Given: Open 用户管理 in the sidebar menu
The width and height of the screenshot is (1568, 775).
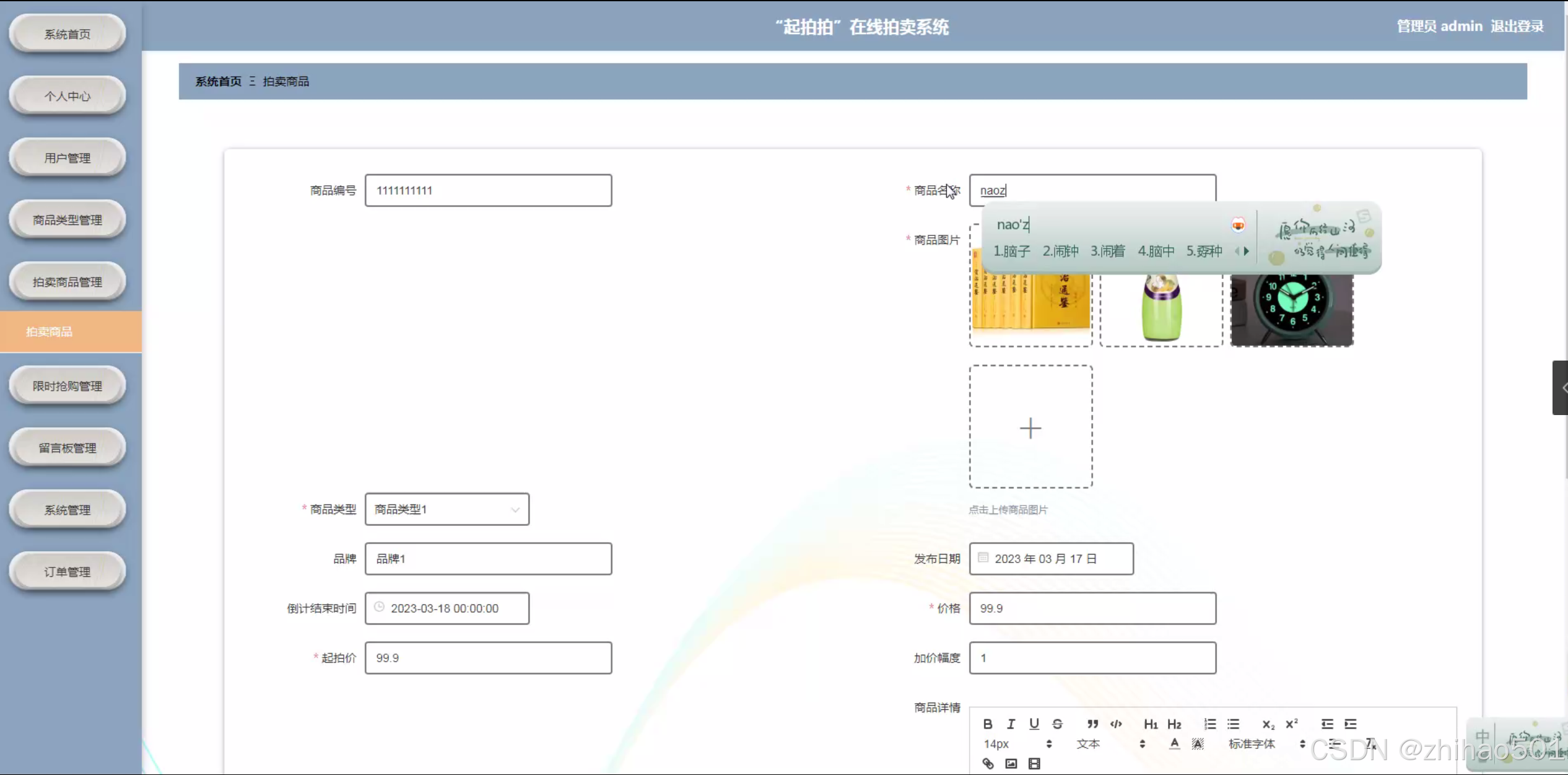Looking at the screenshot, I should pos(68,158).
